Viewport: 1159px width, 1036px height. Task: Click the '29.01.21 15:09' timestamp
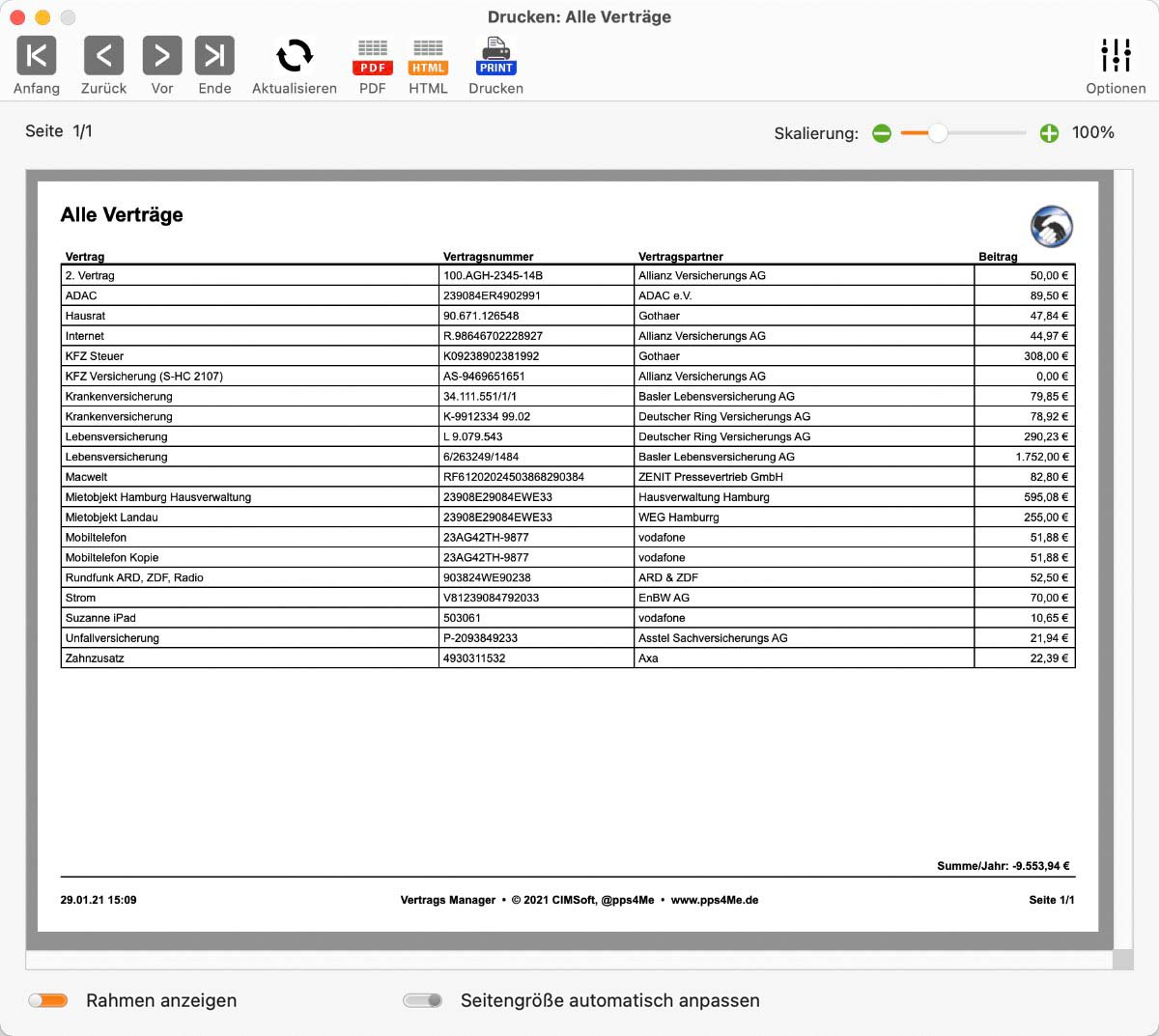pos(99,900)
